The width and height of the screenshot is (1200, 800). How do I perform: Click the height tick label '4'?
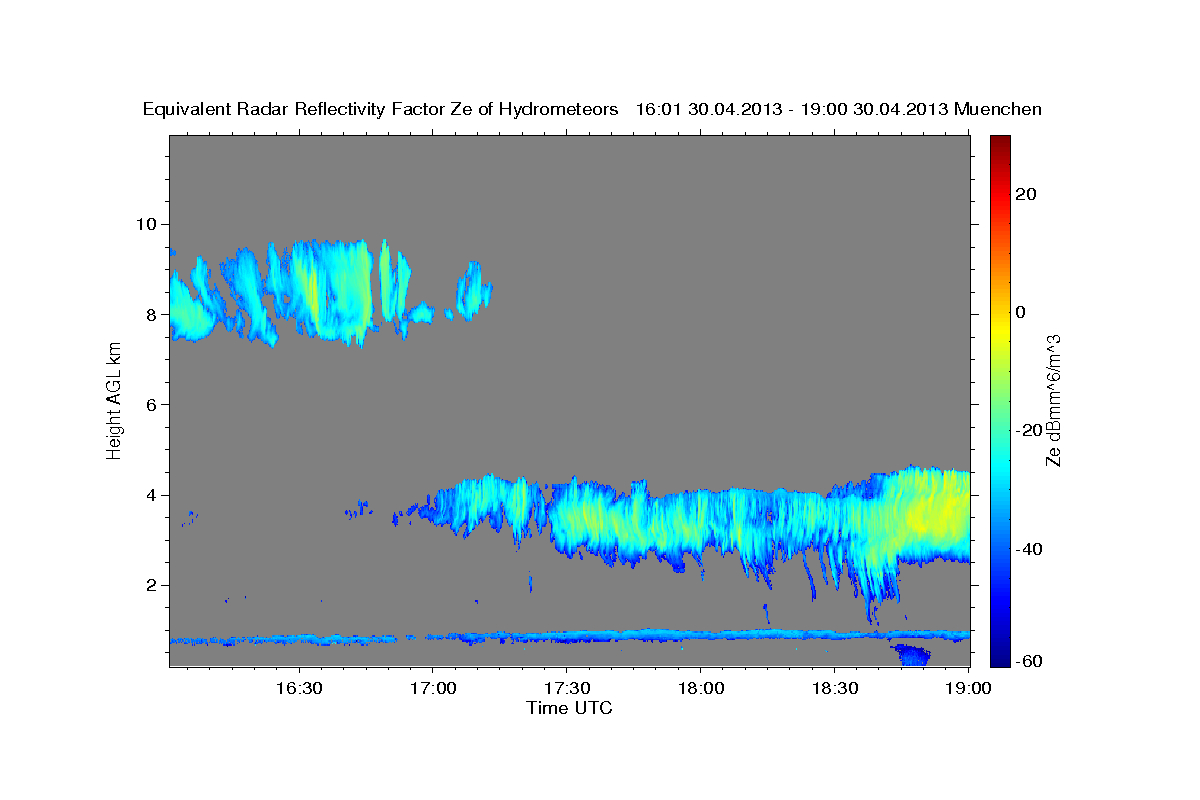[153, 495]
